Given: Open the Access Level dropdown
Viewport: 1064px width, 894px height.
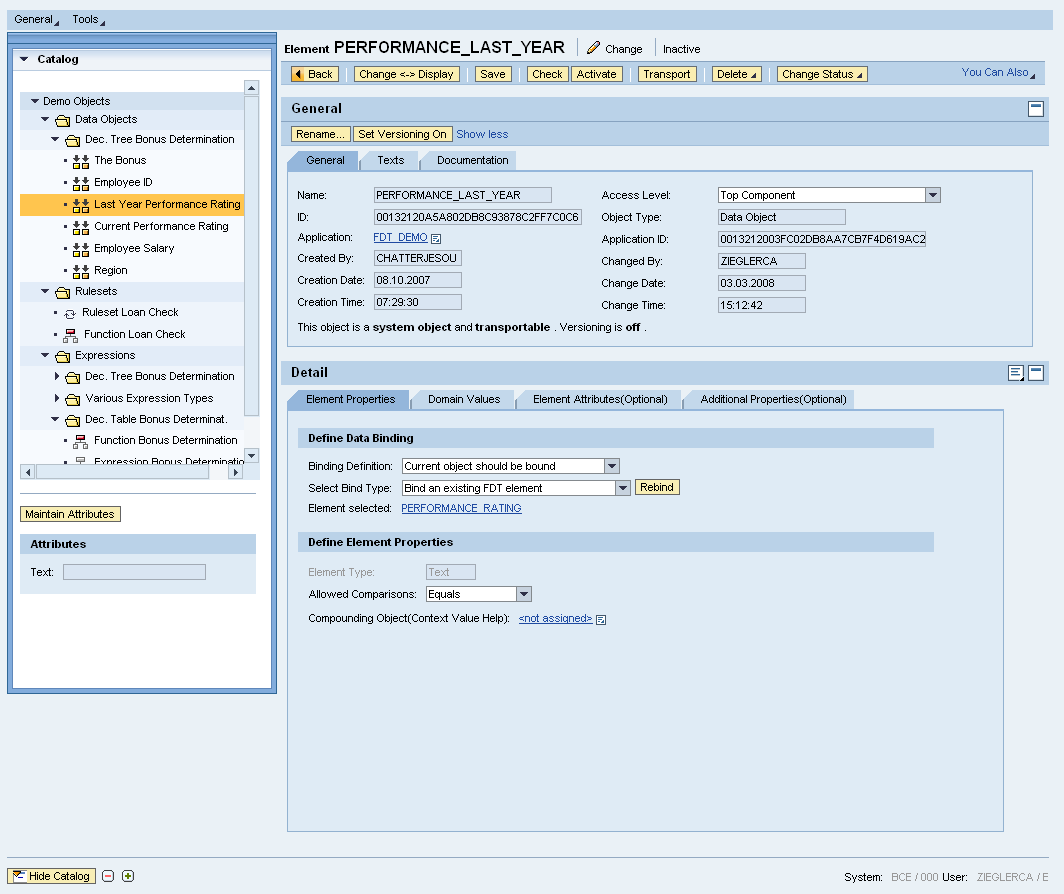Looking at the screenshot, I should (933, 196).
